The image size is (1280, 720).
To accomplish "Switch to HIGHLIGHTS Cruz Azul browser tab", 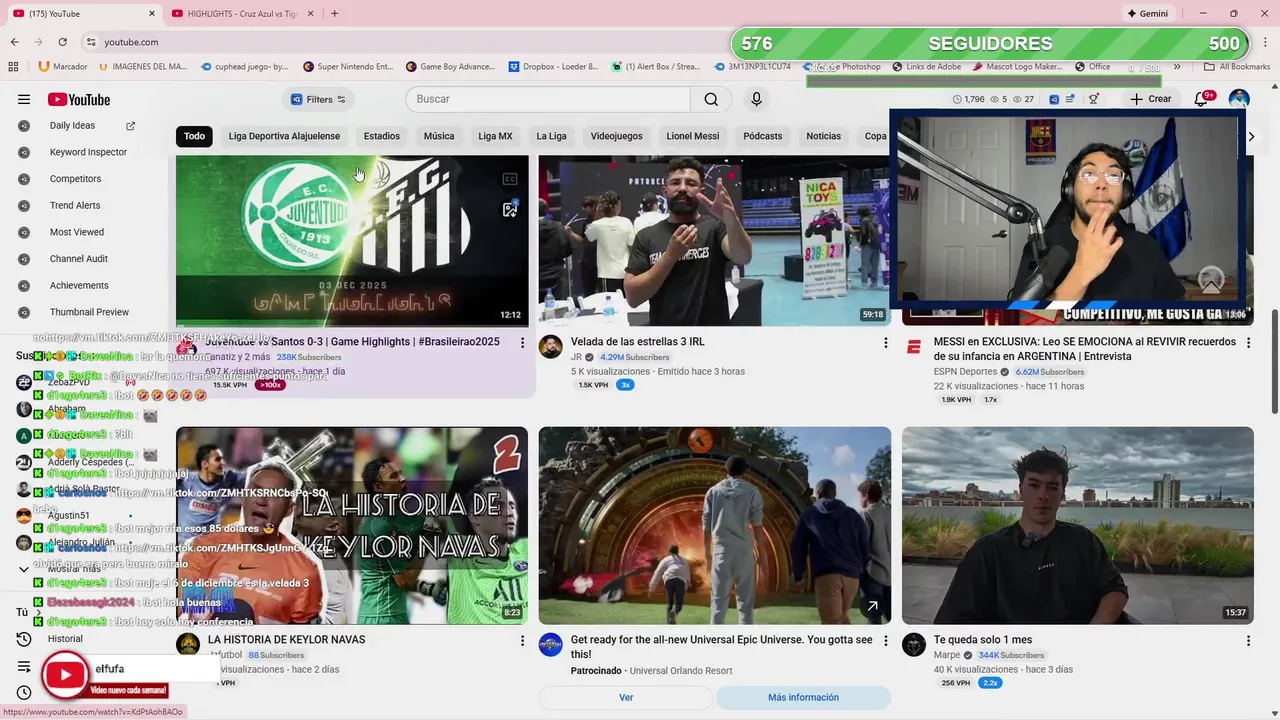I will click(241, 14).
